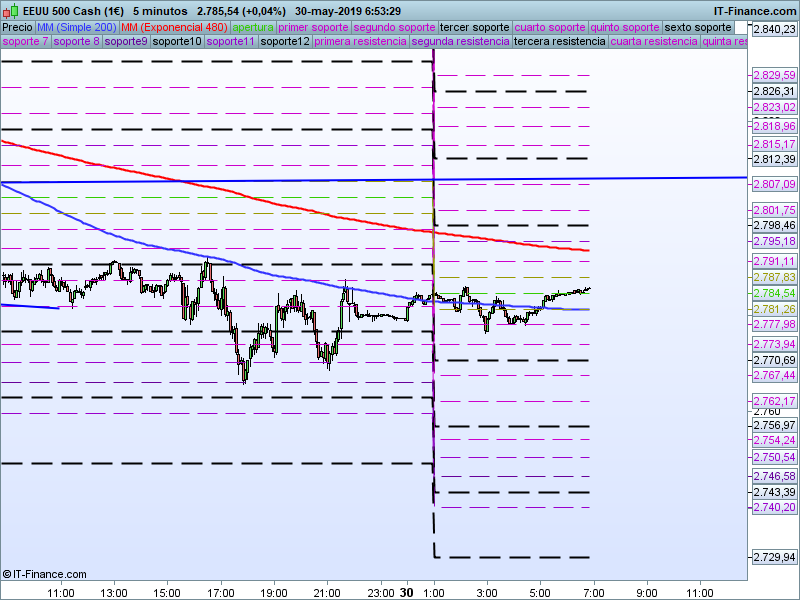The width and height of the screenshot is (800, 600).
Task: Click the 2.781,26 price axis label
Action: (774, 309)
